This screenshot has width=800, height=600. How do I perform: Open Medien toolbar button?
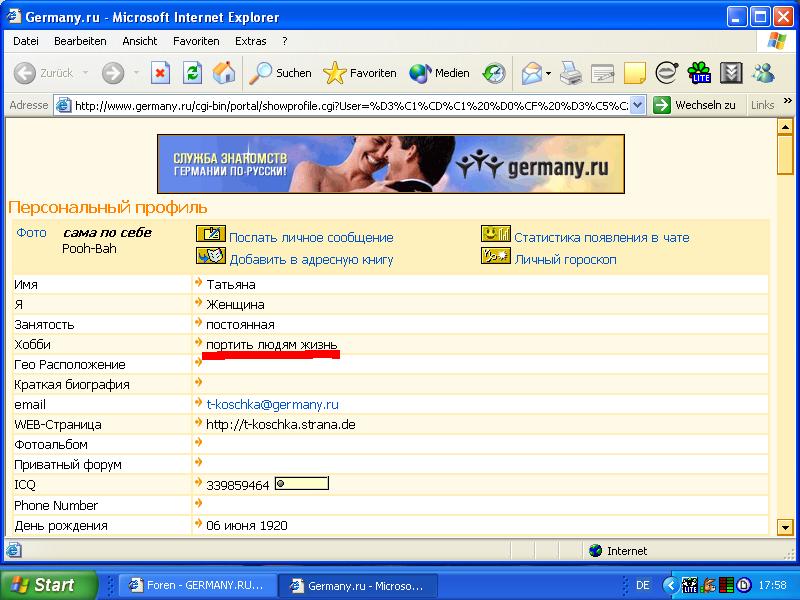pos(439,73)
